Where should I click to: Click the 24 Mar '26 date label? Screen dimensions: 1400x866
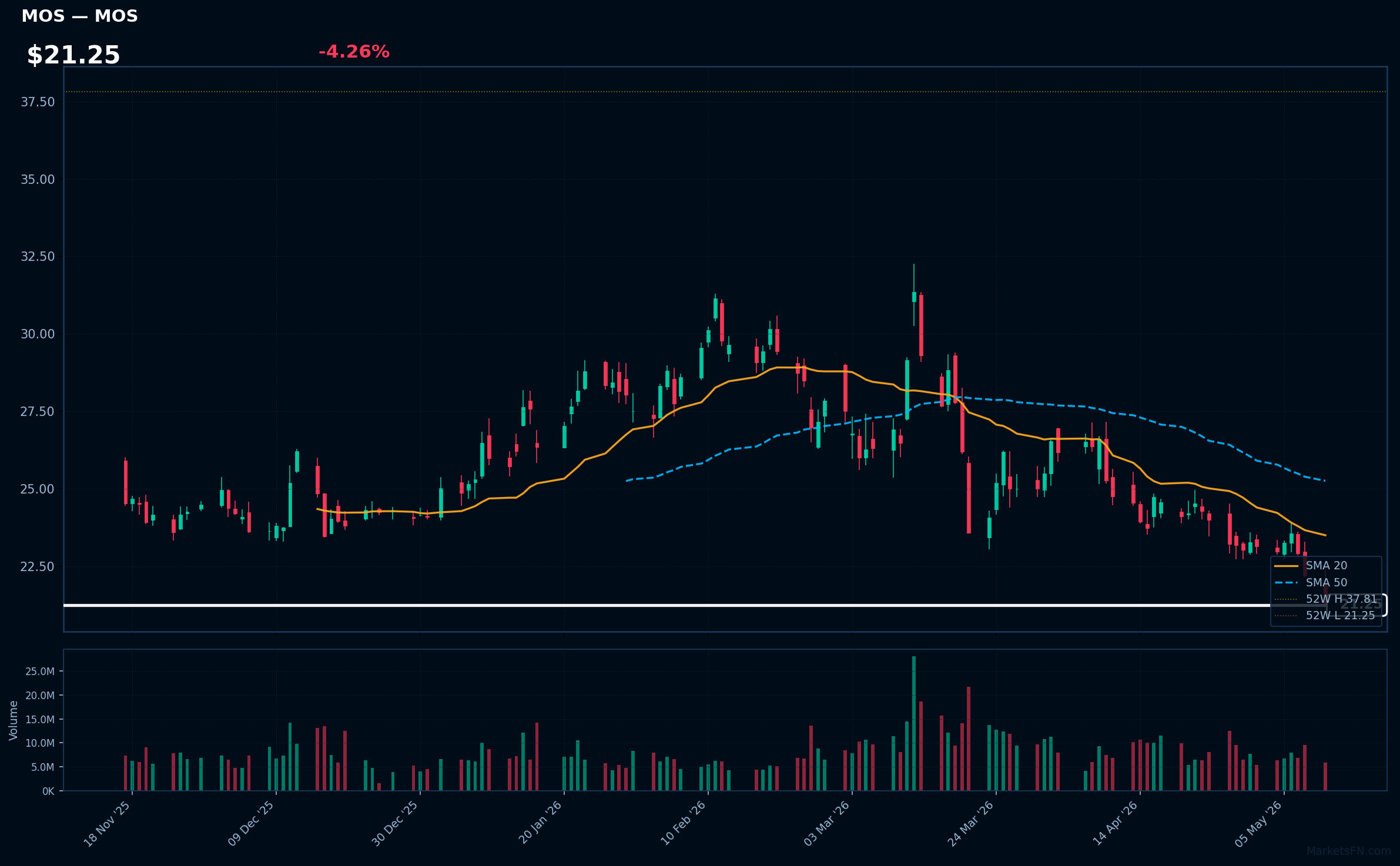(971, 824)
